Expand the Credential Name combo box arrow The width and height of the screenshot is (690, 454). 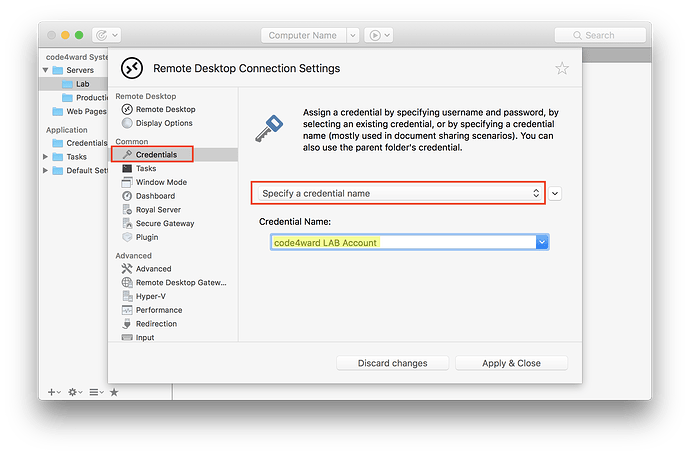pos(541,242)
